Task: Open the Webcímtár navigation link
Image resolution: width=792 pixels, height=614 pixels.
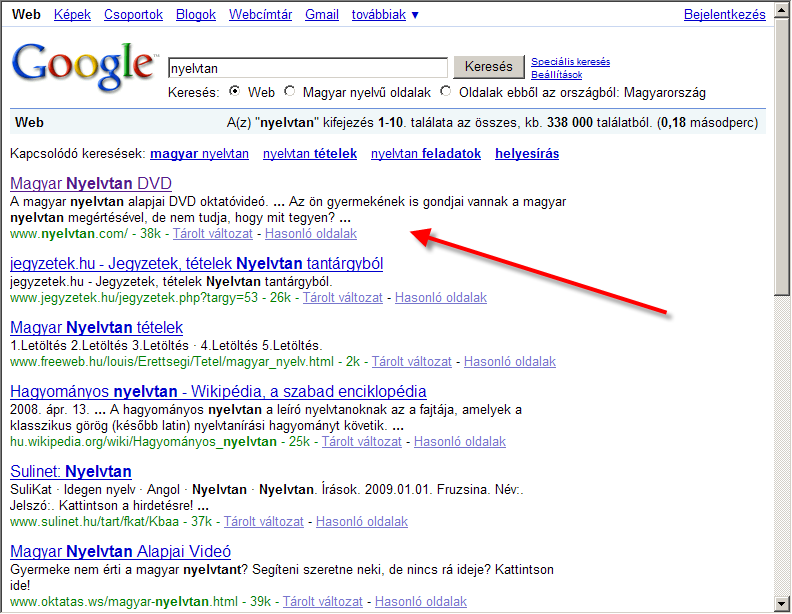Action: click(x=261, y=15)
